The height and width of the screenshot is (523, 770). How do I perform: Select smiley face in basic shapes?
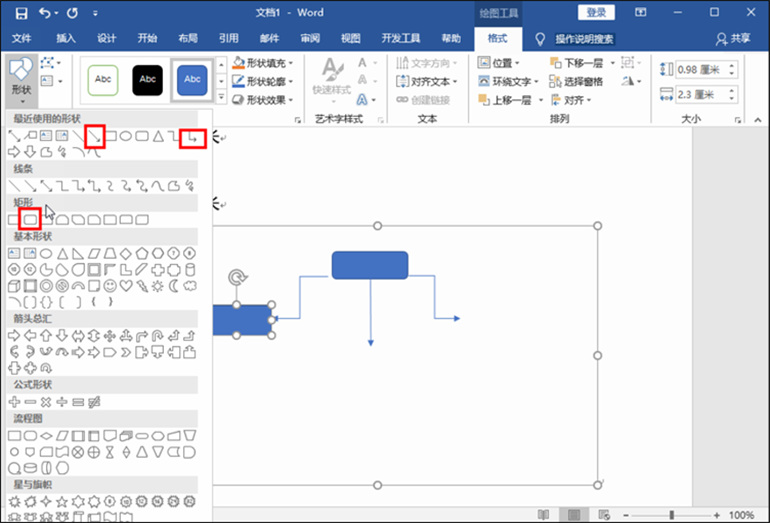coord(110,286)
